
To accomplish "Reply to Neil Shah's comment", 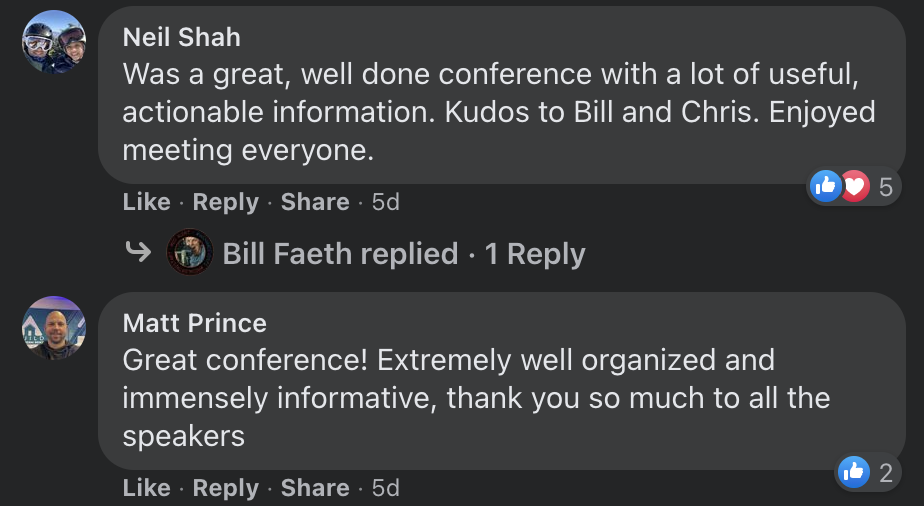I will pyautogui.click(x=225, y=202).
